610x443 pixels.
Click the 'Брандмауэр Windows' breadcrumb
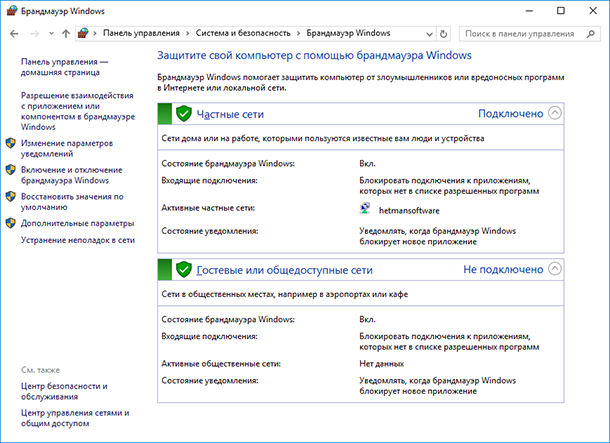pos(348,33)
